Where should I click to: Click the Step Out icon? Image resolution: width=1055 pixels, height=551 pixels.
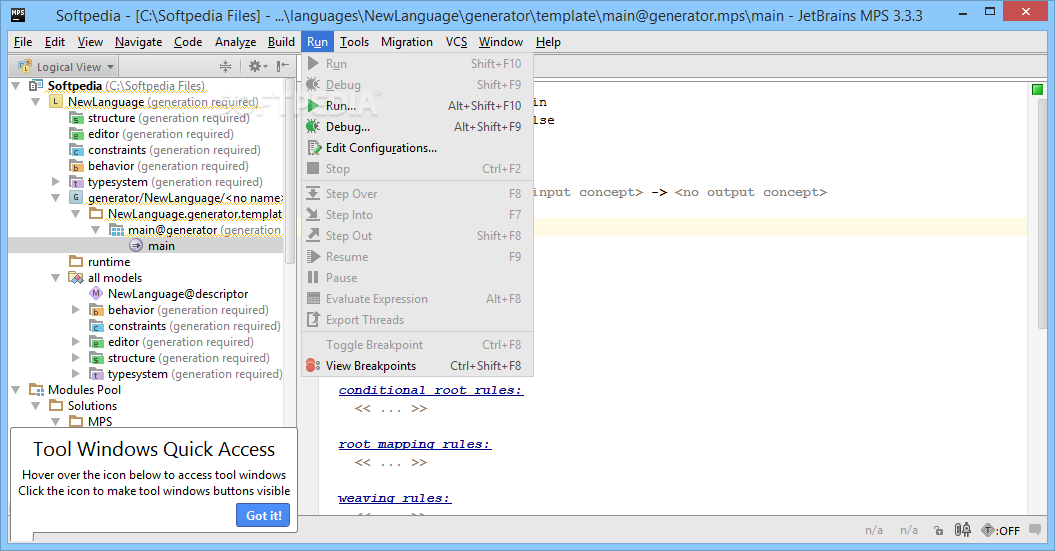click(313, 235)
